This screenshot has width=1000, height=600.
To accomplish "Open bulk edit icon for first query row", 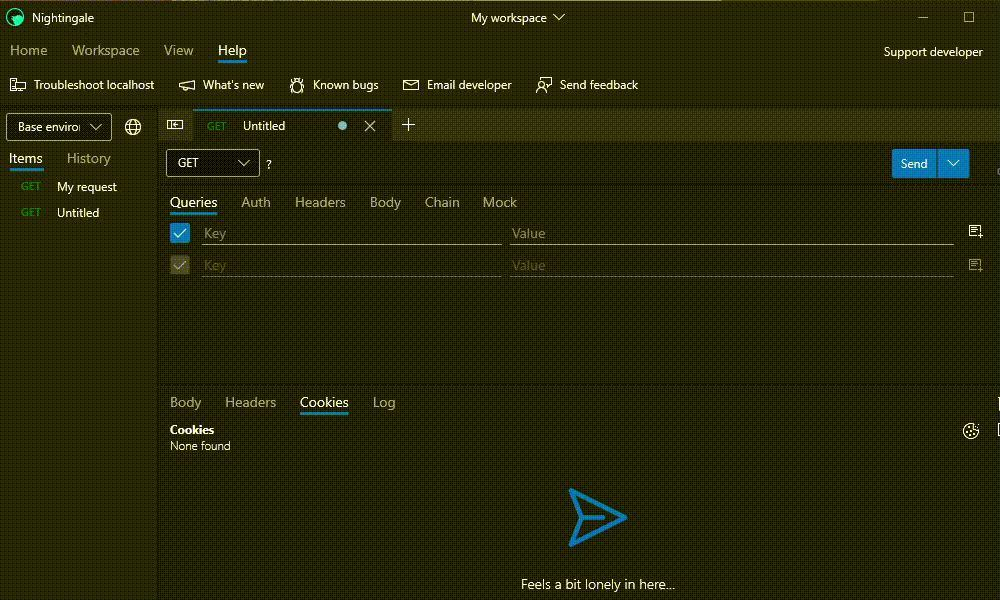I will coord(975,231).
